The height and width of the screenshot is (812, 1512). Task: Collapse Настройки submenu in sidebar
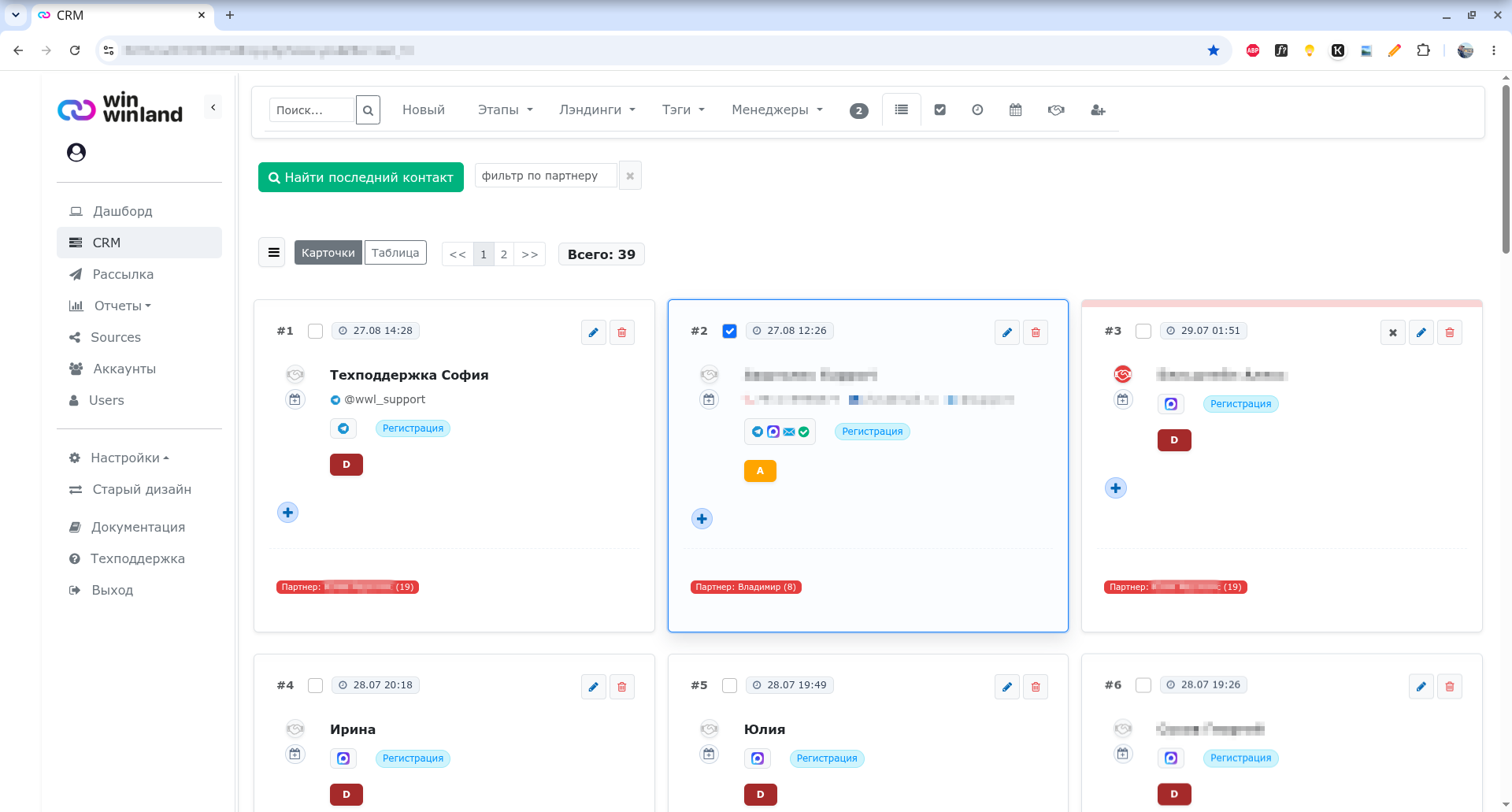tap(130, 458)
